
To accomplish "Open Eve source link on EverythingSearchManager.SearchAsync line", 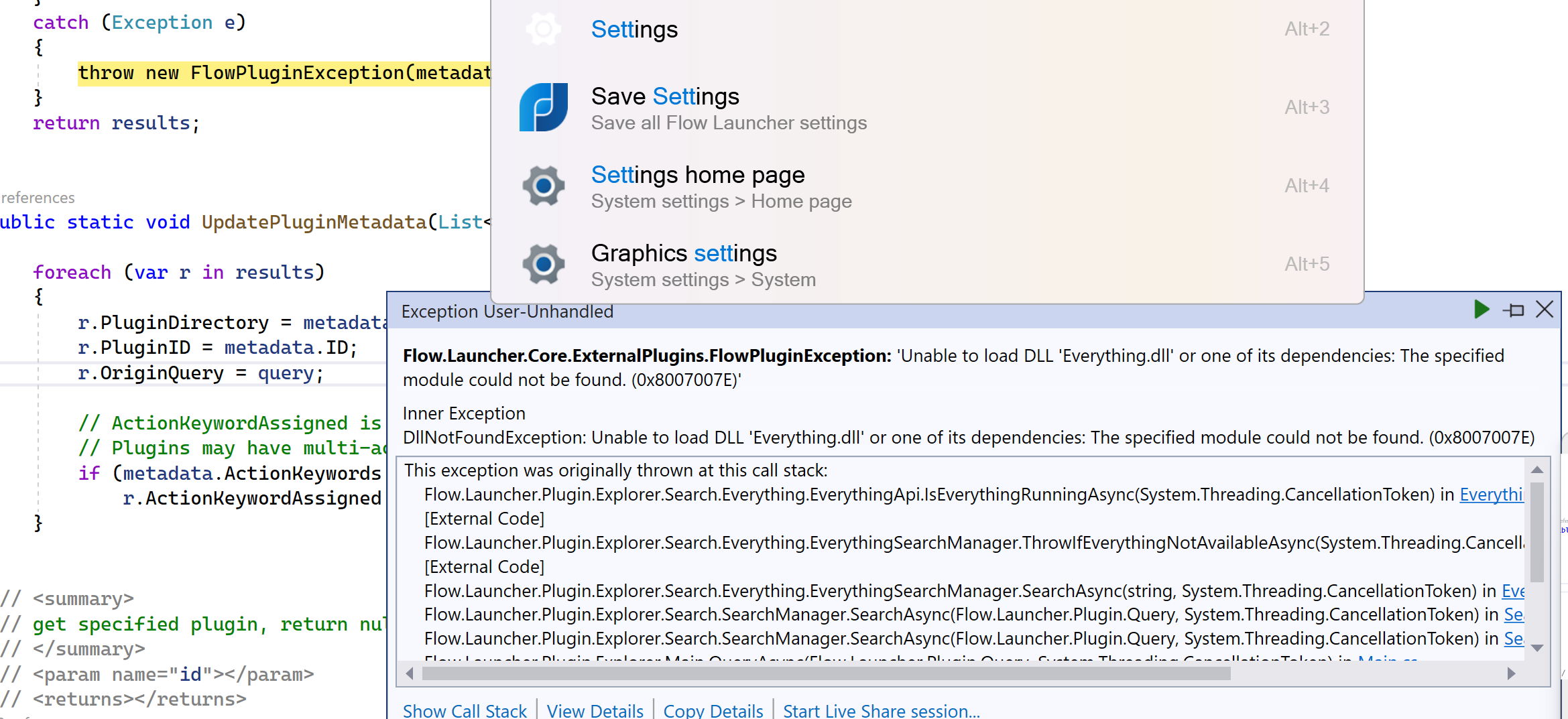I will tap(1513, 591).
